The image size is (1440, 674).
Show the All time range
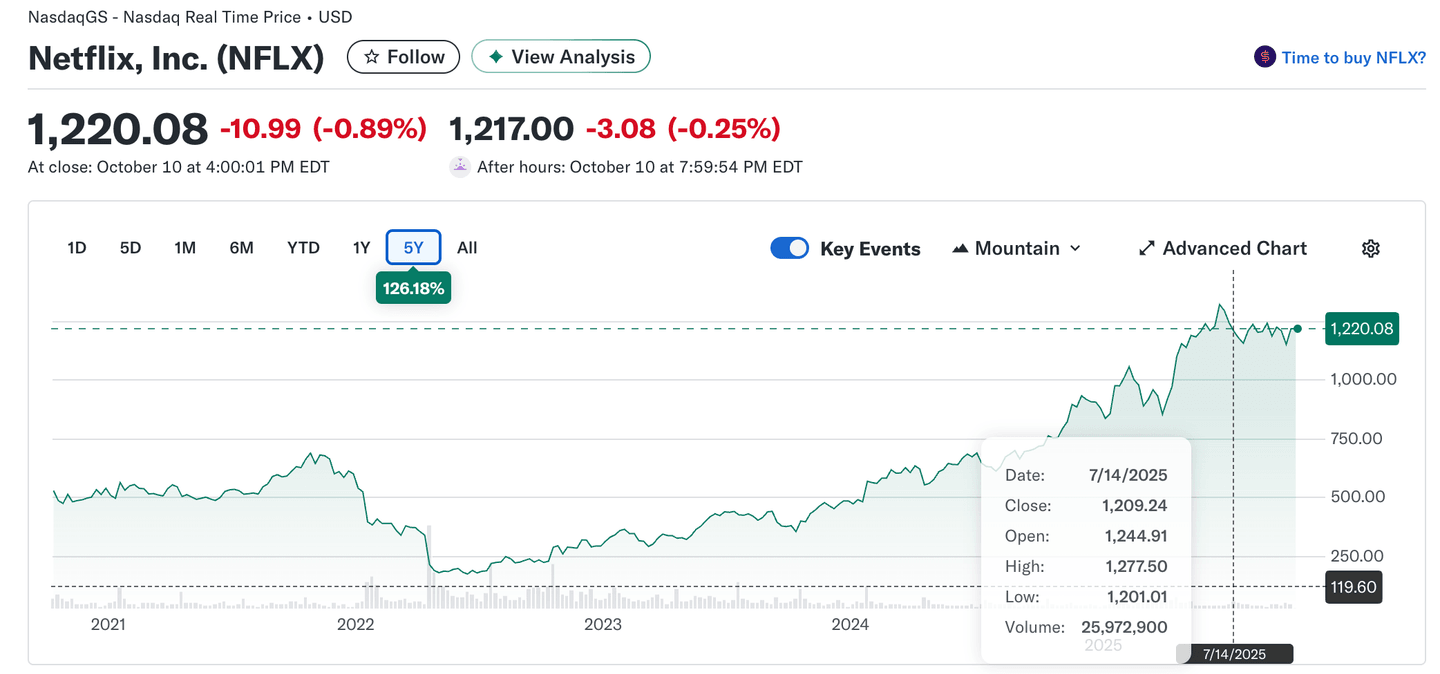click(467, 248)
